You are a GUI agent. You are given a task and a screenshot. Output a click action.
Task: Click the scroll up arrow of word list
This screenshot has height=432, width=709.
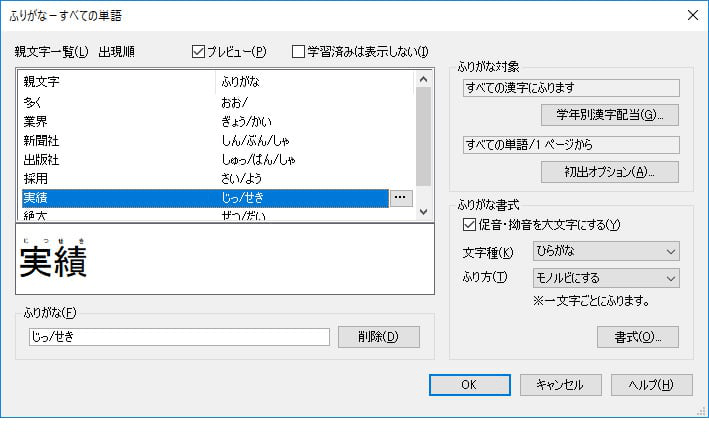pos(424,79)
